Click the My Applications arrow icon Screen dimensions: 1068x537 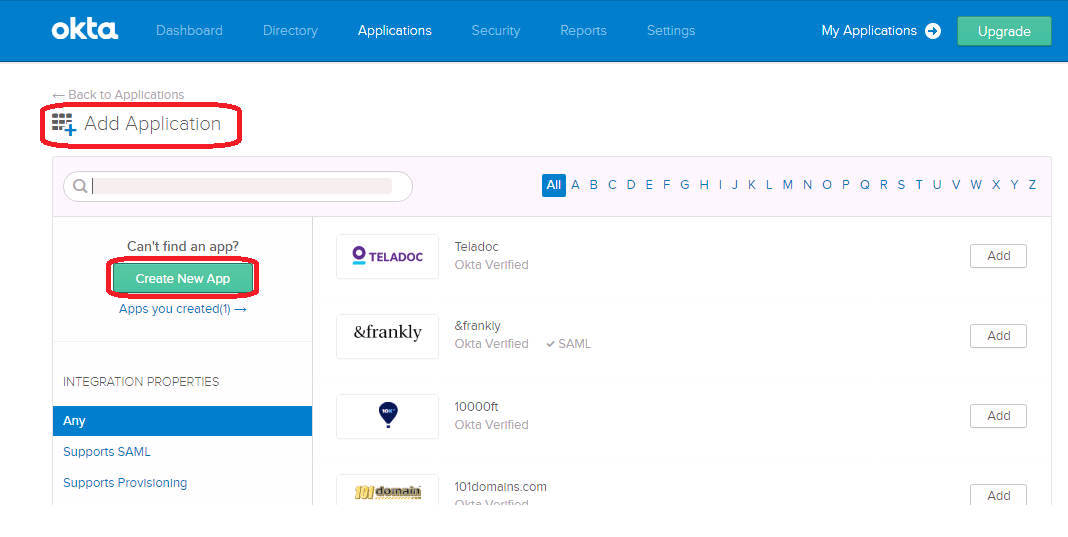[x=933, y=31]
